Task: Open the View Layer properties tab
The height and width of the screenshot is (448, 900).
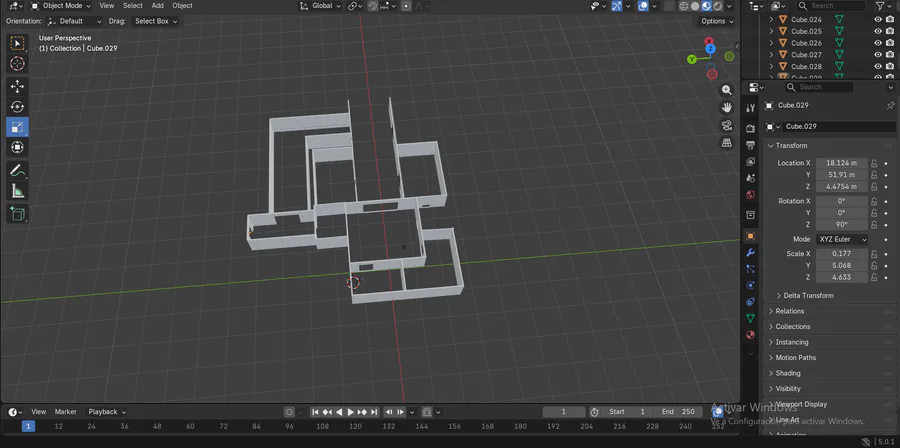Action: click(750, 161)
